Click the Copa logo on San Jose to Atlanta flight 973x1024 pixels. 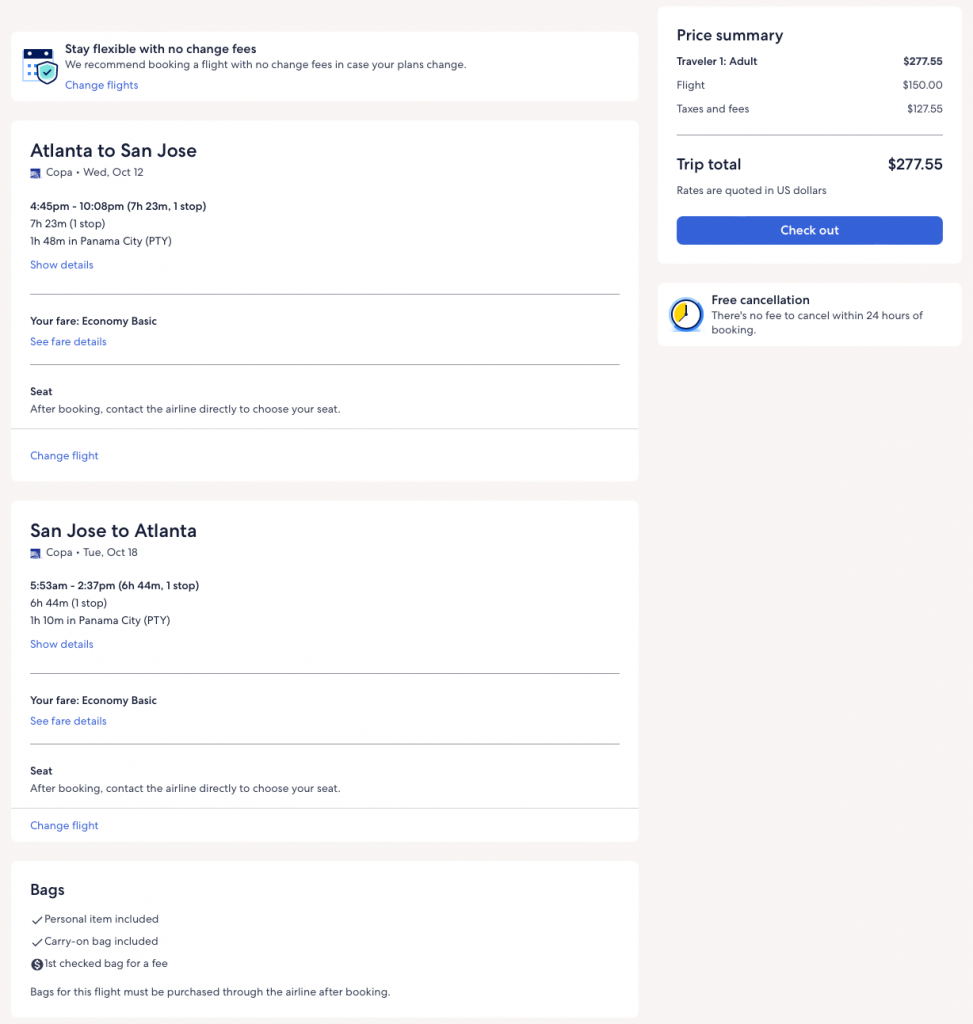(36, 553)
